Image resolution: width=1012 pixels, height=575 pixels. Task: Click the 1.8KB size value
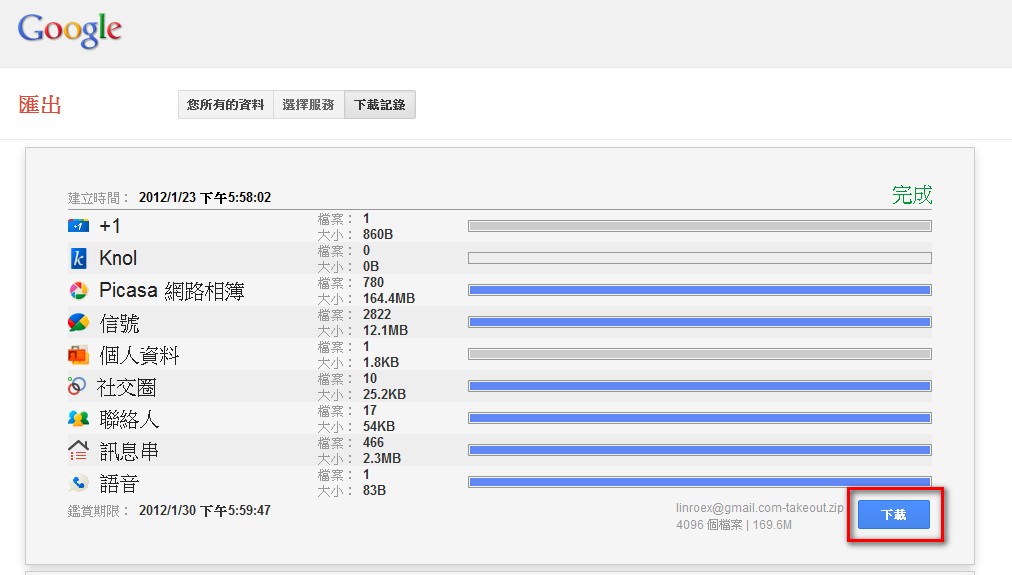[x=381, y=363]
